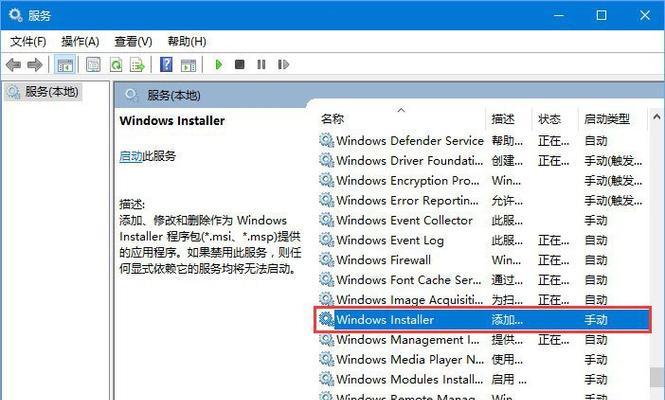Maximize the 服务 window
The image size is (665, 400).
(x=601, y=15)
